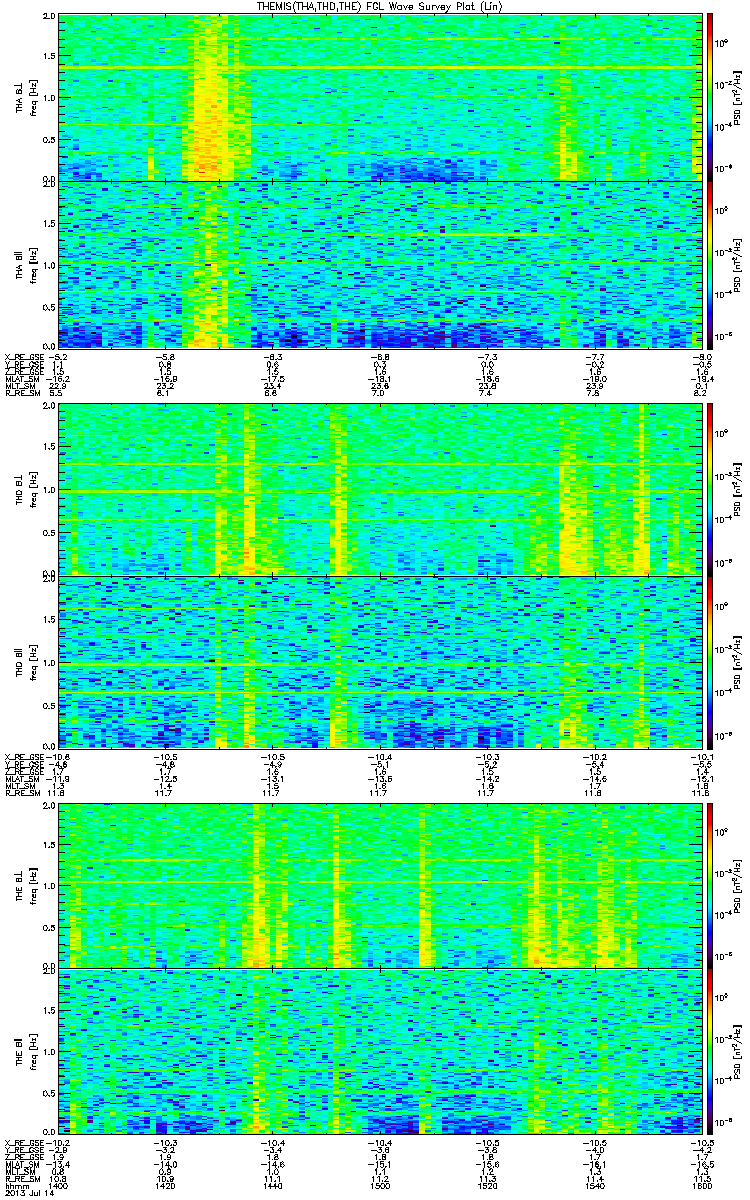
Task: Click the color bar beside the THA B∥ panel
Action: pos(709,265)
